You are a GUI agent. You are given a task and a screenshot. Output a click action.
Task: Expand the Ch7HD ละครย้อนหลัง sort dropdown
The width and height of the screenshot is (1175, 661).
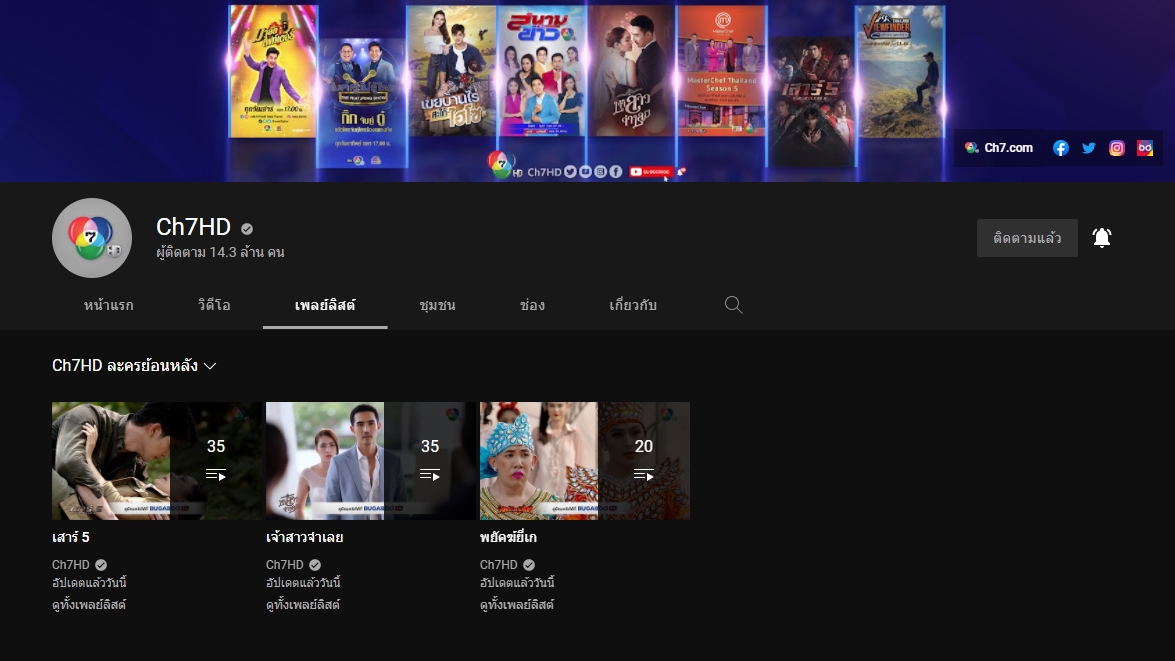[x=135, y=365]
